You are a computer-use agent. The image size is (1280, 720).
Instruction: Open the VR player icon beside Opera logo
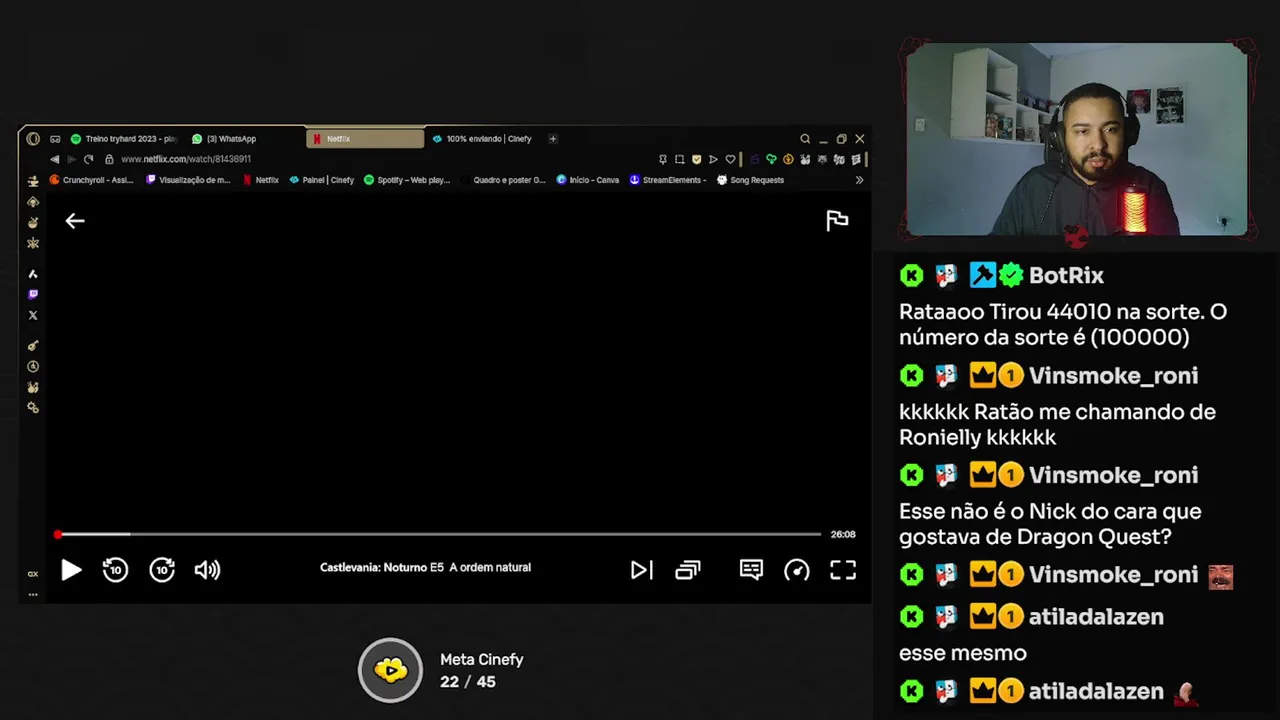tap(55, 139)
